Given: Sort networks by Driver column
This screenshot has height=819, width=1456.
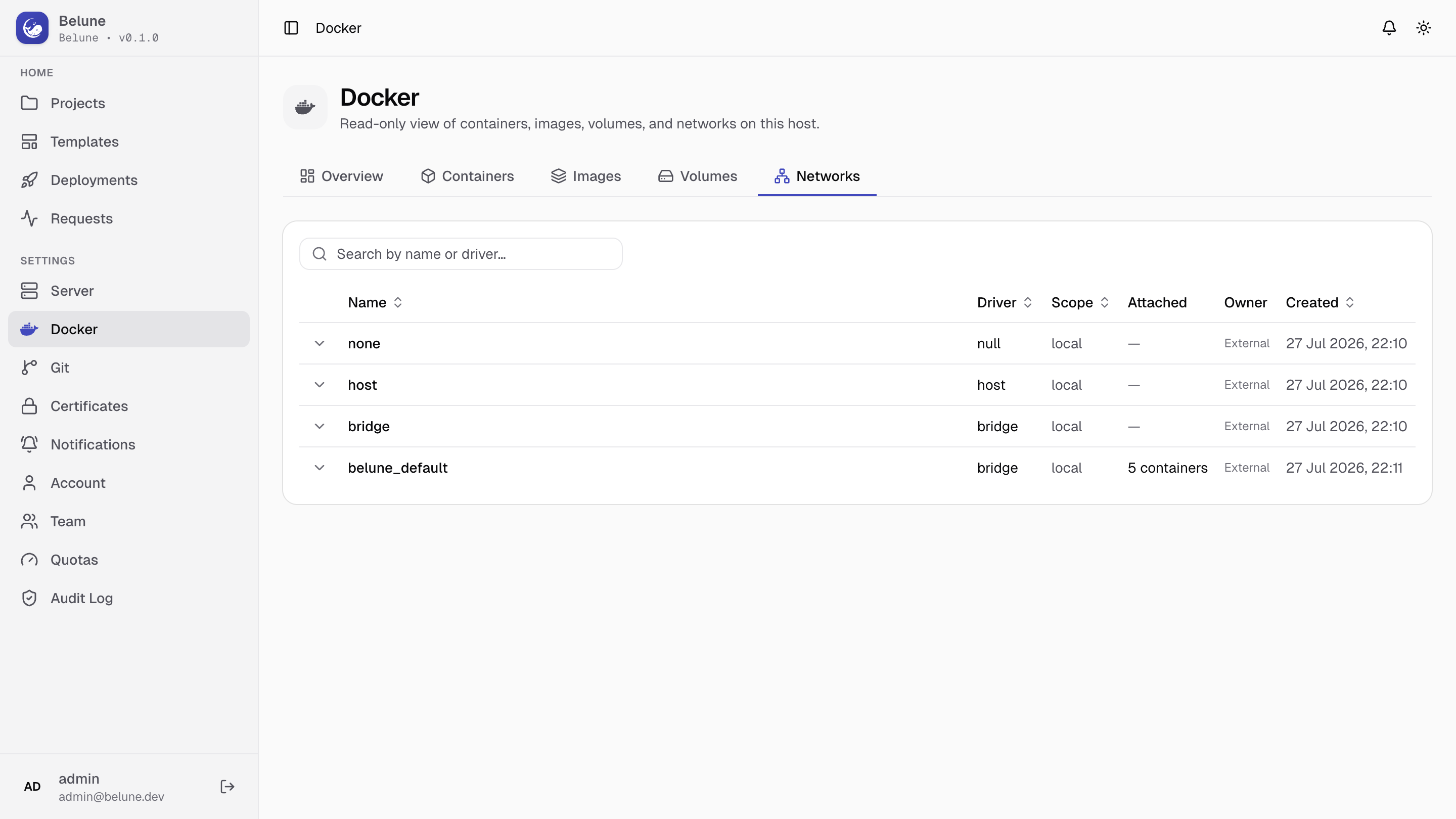Looking at the screenshot, I should point(1005,302).
